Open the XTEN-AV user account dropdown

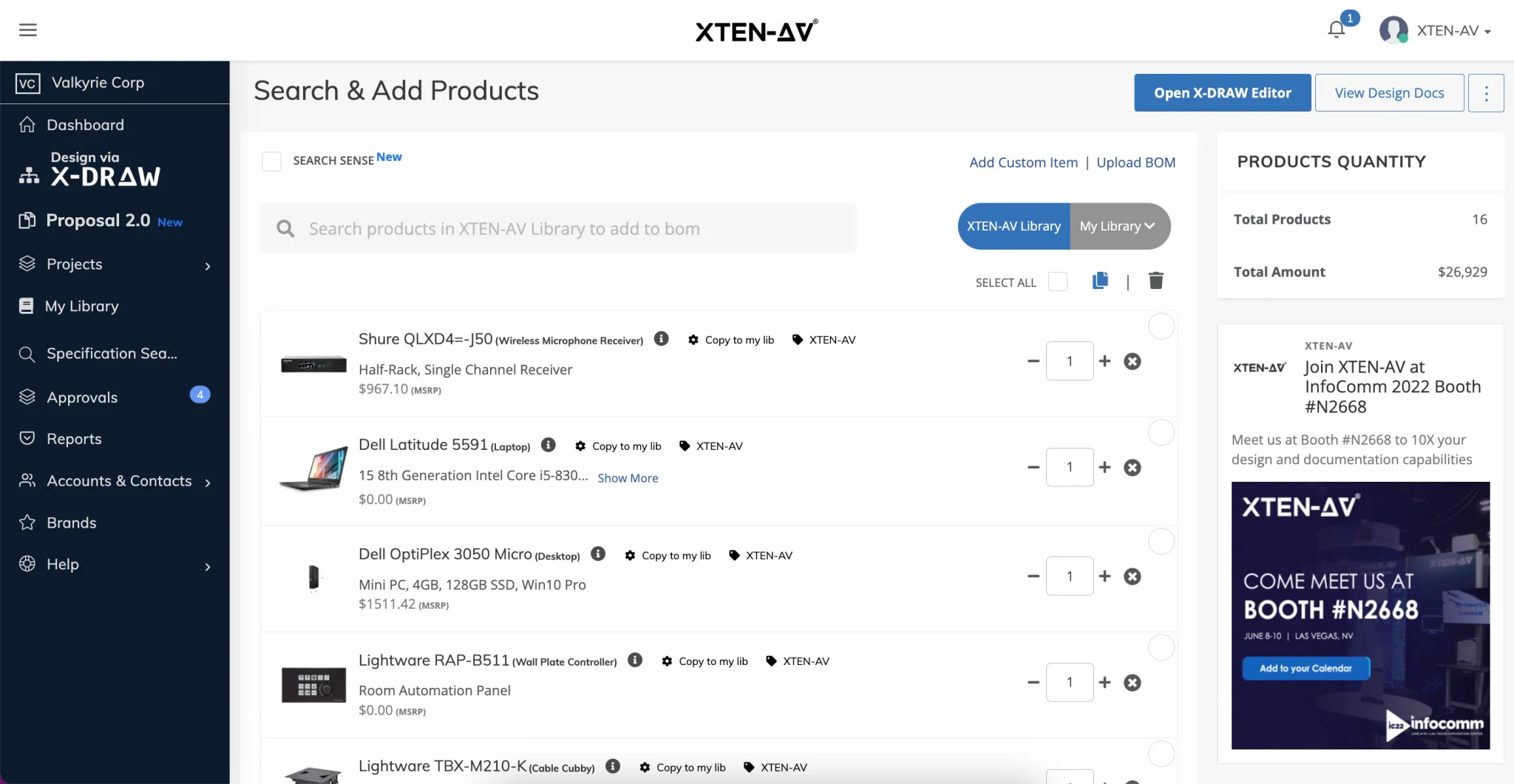point(1436,31)
